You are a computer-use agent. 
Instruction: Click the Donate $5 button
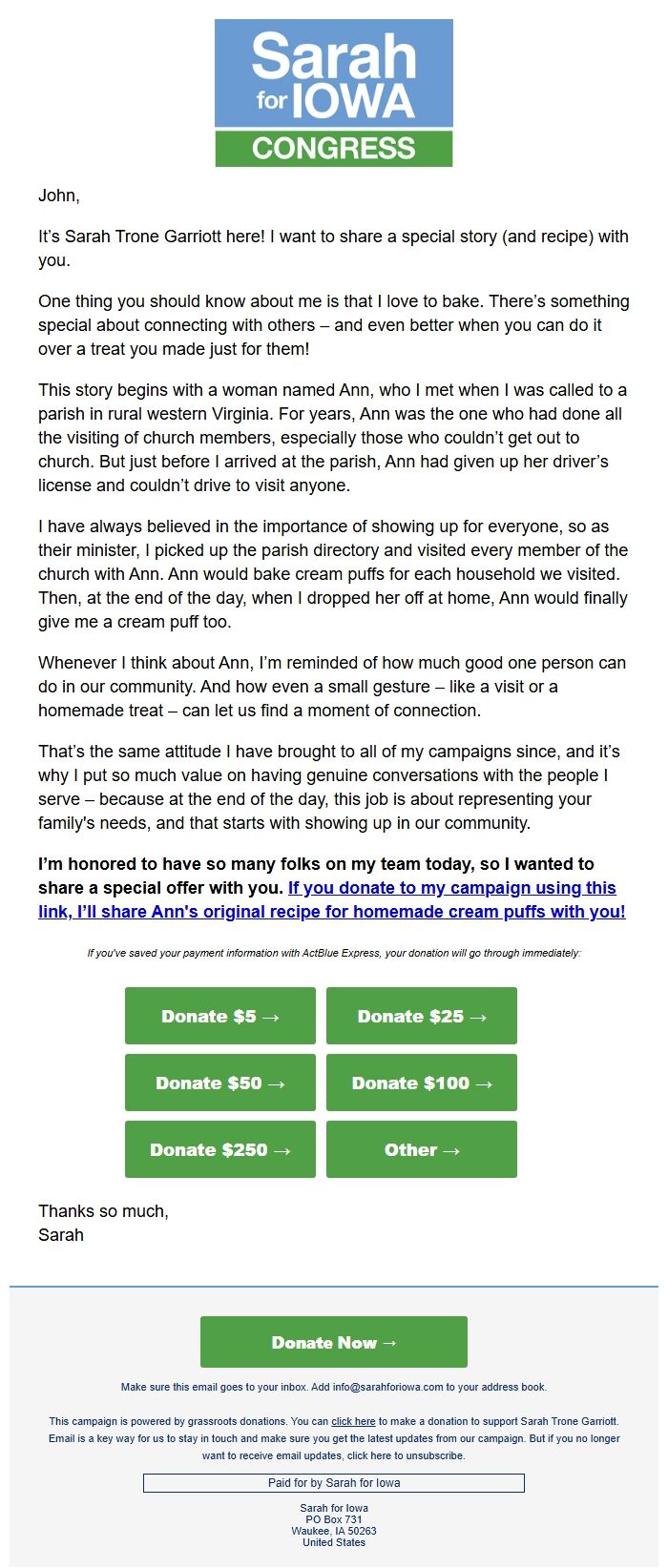tap(219, 1016)
